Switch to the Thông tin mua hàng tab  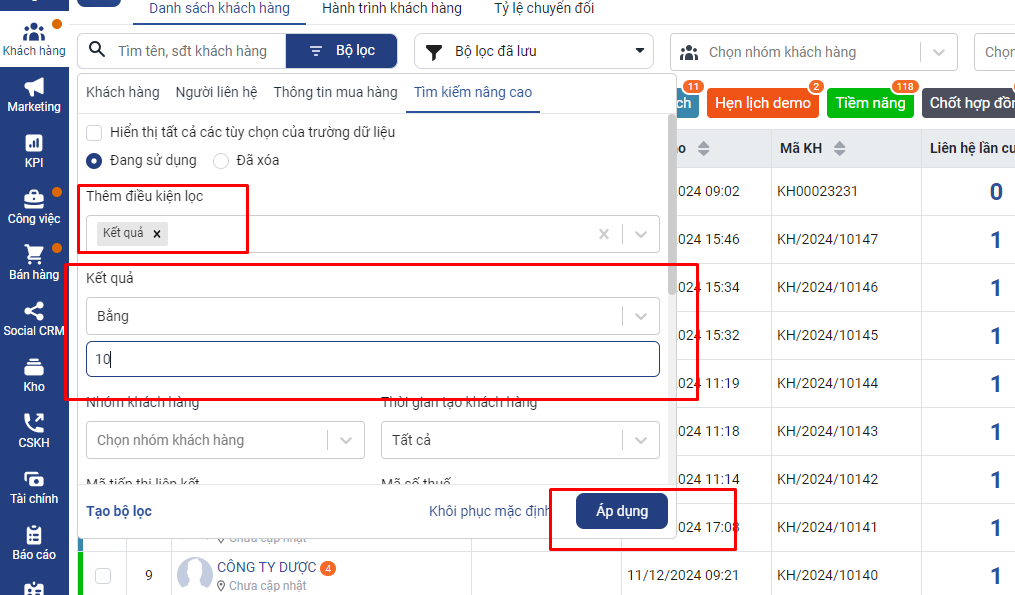pos(335,92)
